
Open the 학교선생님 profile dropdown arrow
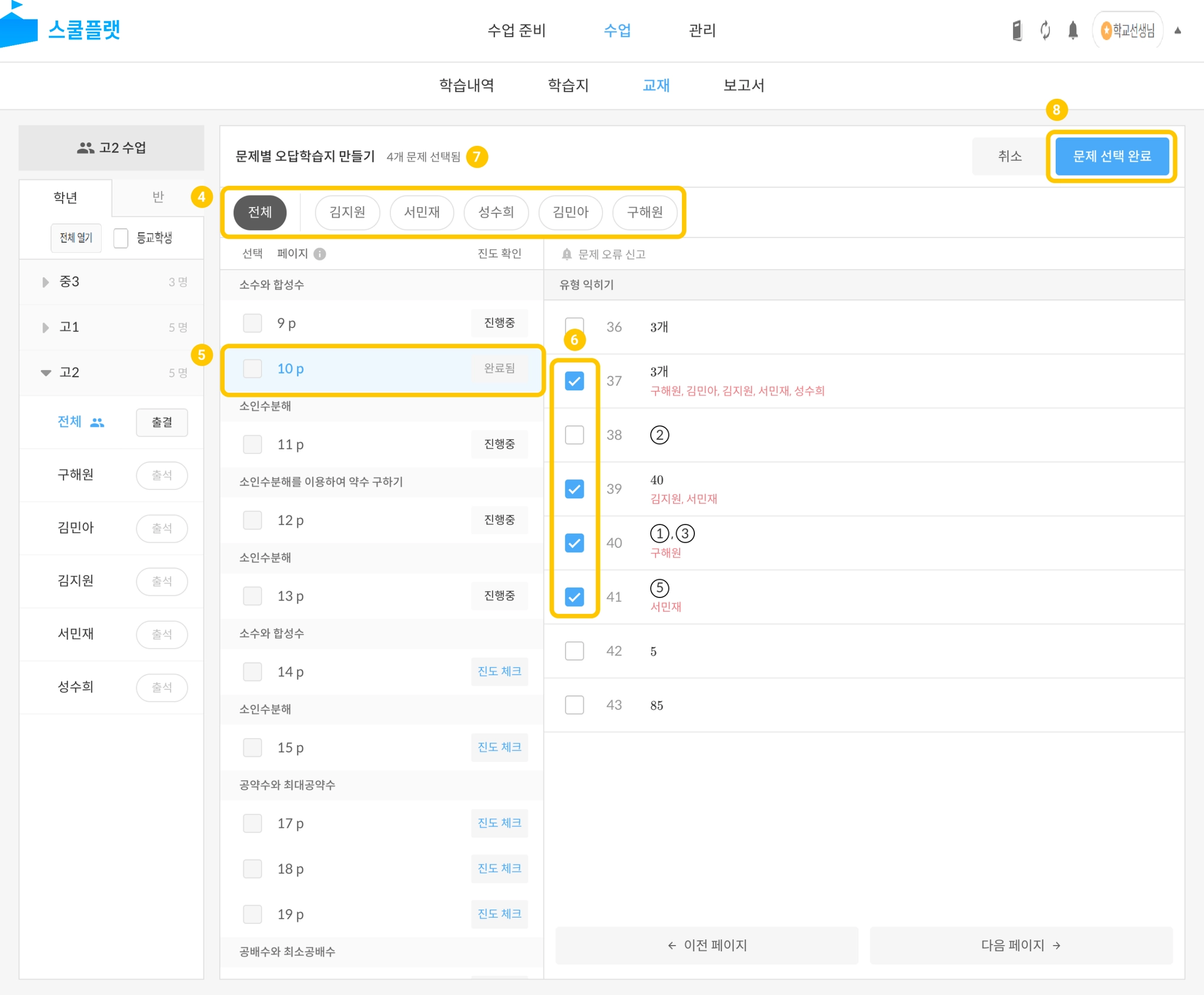click(1178, 31)
